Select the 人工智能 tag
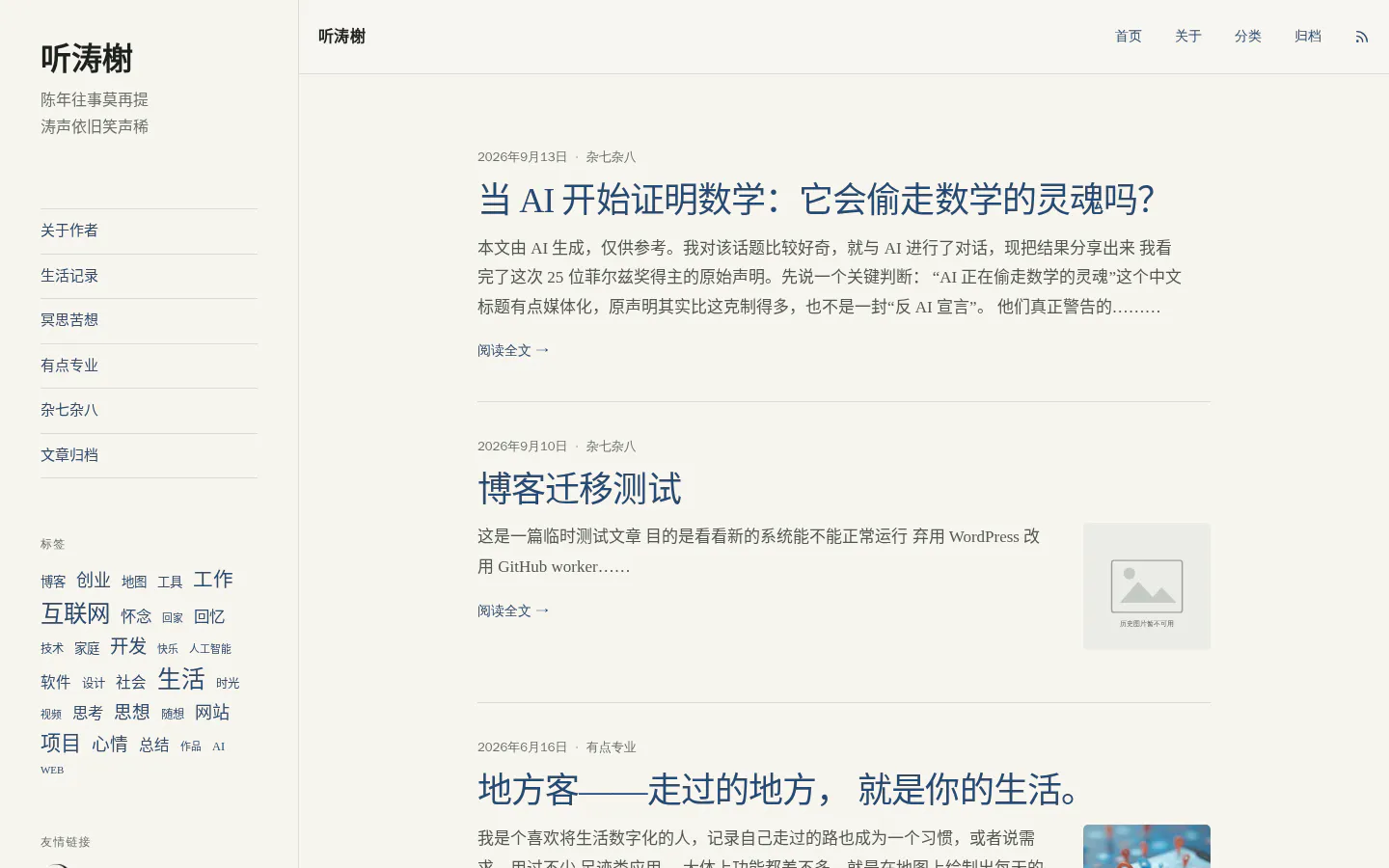The height and width of the screenshot is (868, 1389). pos(210,649)
